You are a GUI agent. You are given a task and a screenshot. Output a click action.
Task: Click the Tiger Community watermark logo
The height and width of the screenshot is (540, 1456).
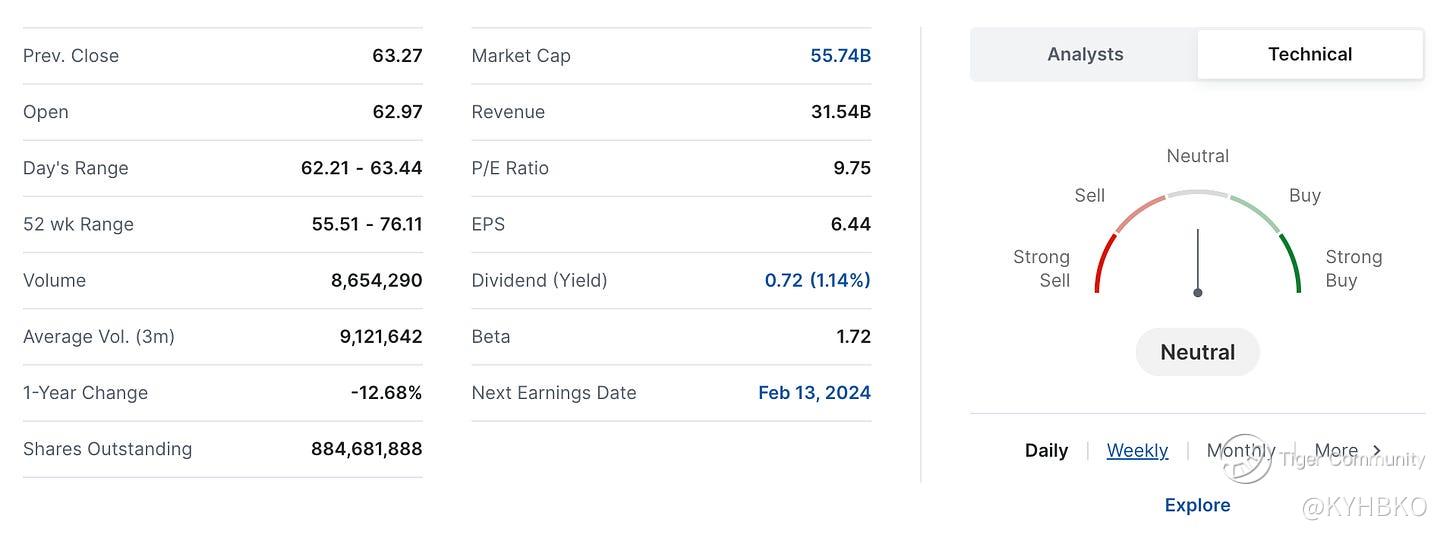[x=1247, y=459]
